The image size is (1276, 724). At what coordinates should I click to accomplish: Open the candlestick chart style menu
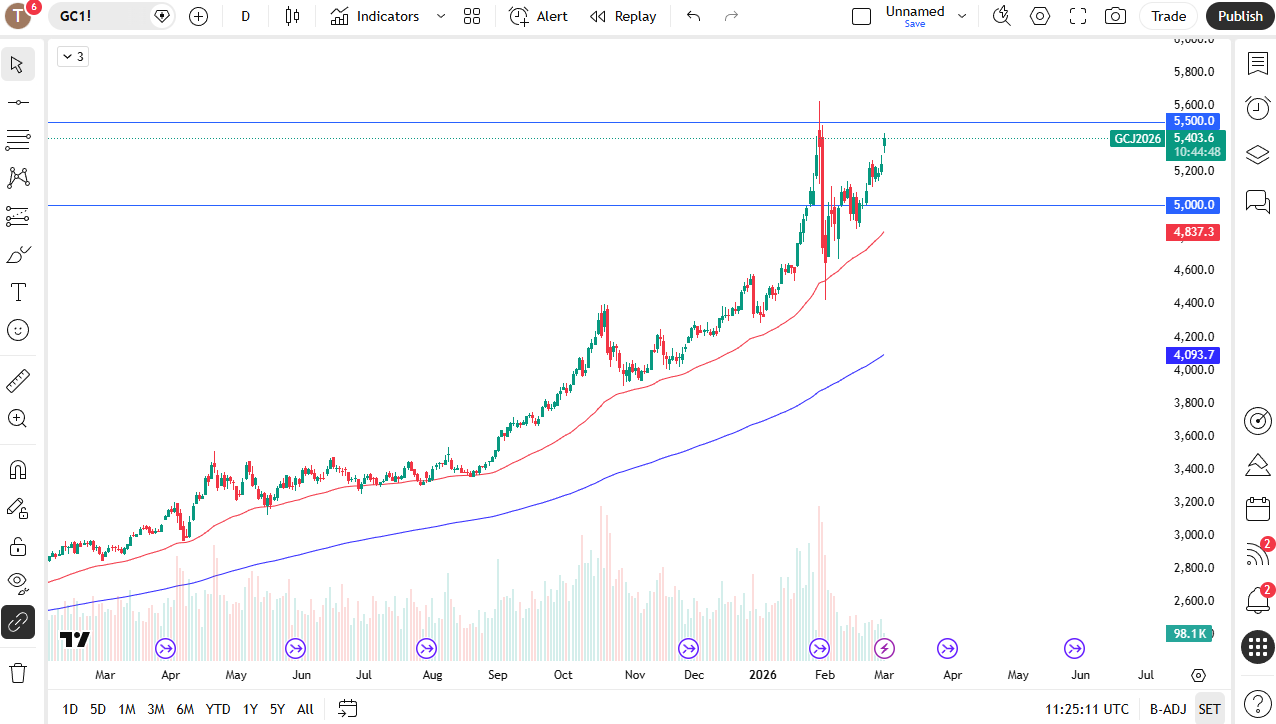[292, 16]
